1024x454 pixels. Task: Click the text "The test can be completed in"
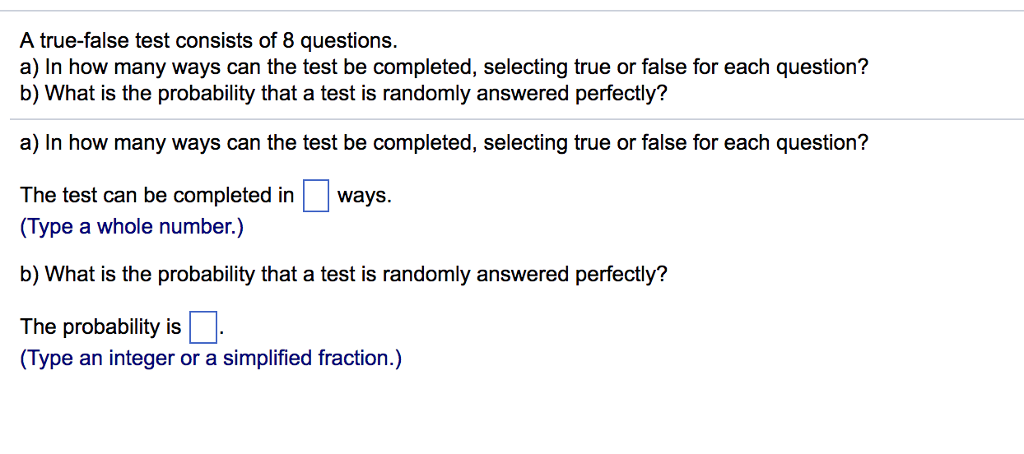pyautogui.click(x=157, y=195)
